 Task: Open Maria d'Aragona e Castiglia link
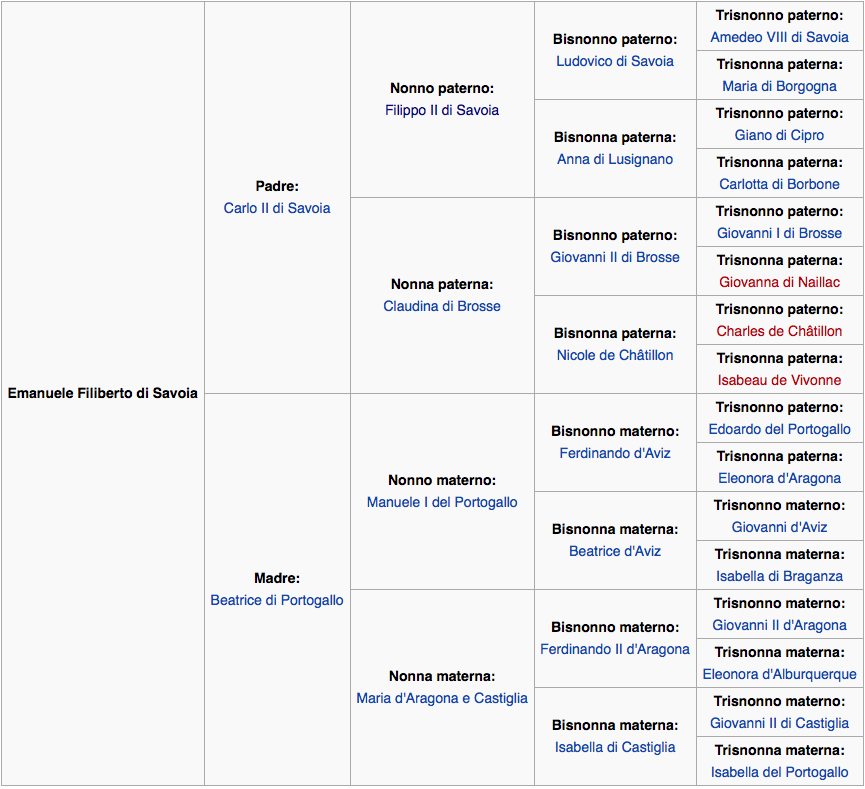click(x=441, y=698)
